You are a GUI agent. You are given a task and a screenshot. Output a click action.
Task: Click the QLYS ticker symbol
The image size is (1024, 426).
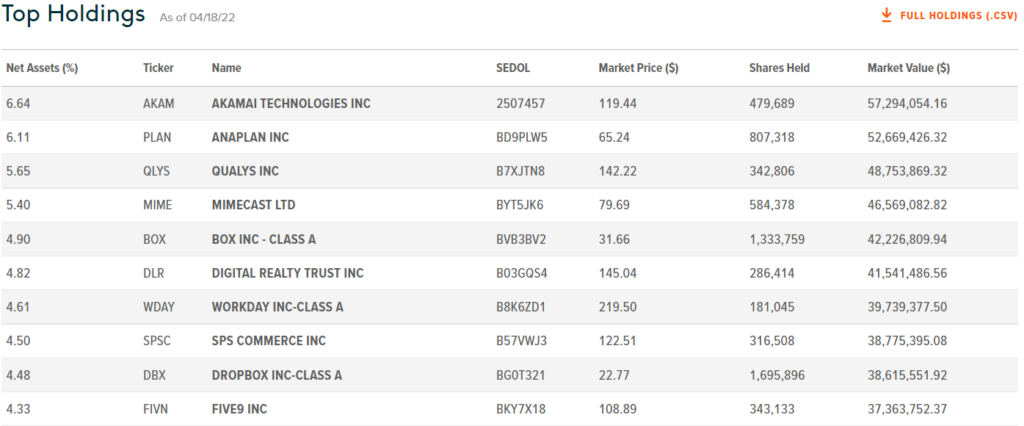(x=157, y=171)
